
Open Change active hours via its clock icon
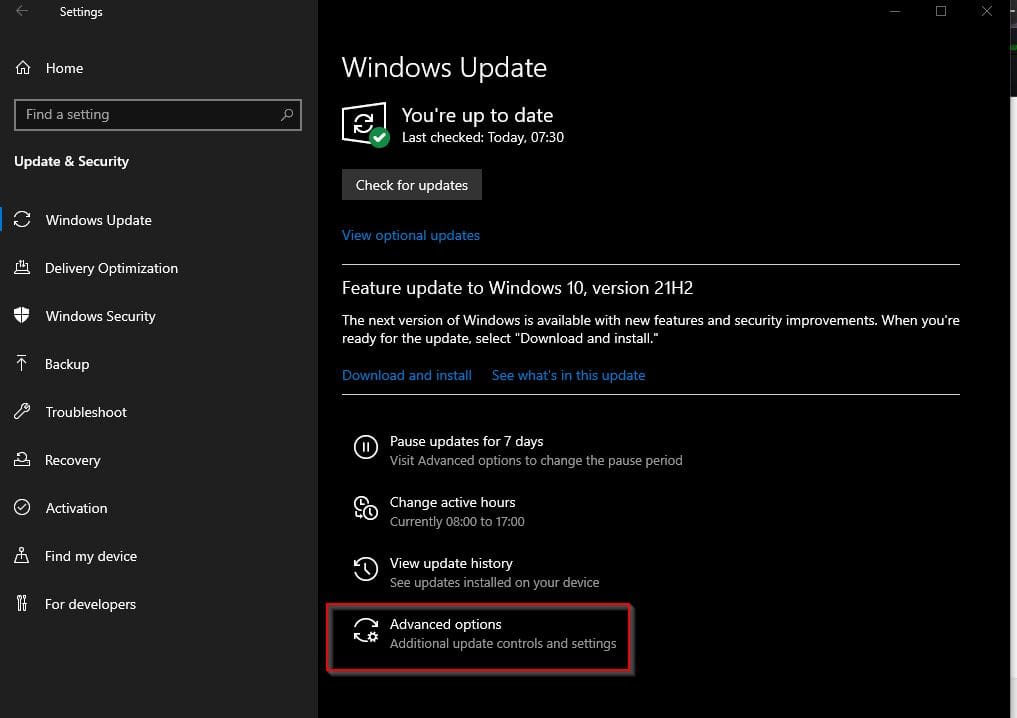click(x=365, y=509)
